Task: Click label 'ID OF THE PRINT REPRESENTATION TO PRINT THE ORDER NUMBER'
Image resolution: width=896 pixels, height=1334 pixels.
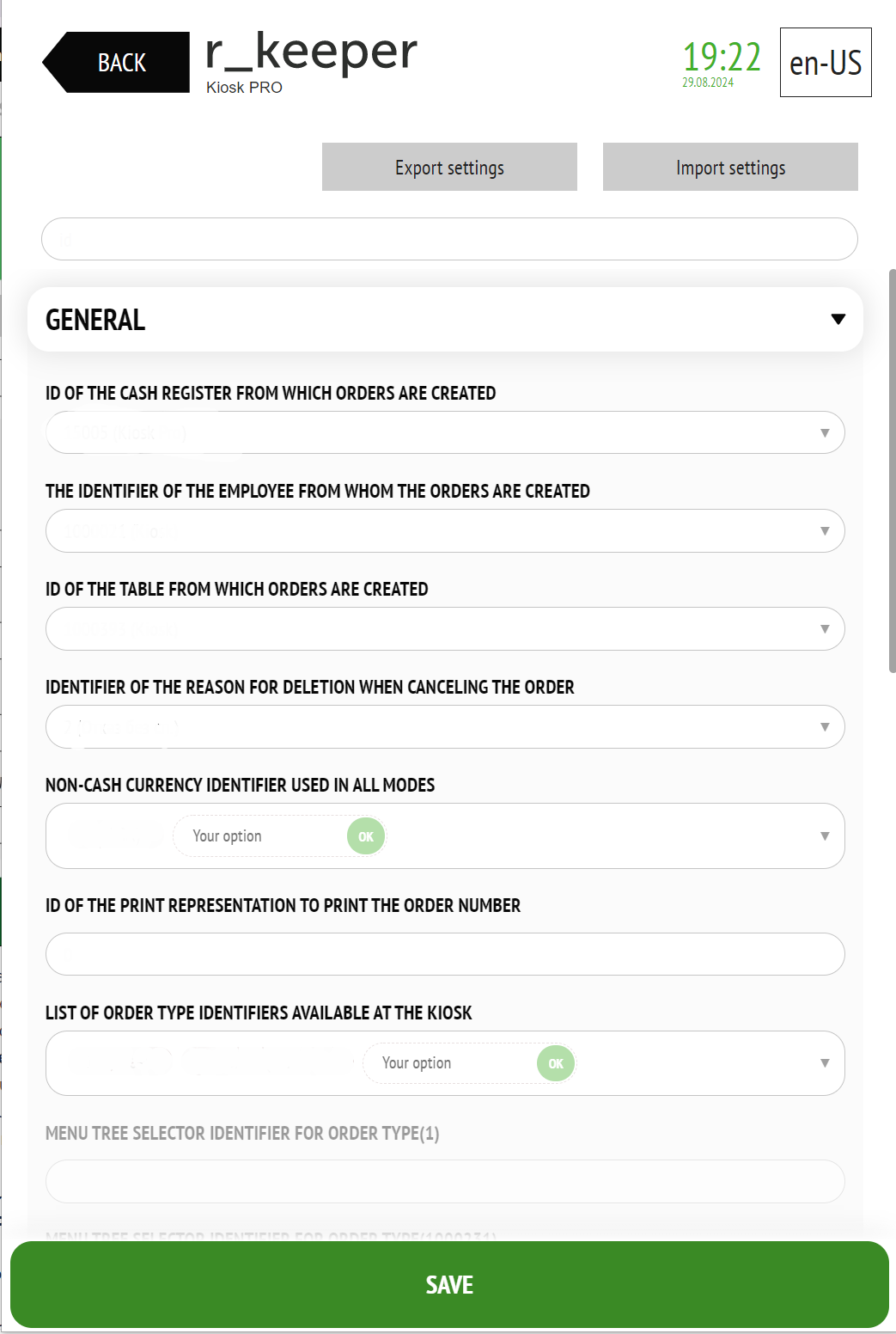Action: (x=283, y=905)
